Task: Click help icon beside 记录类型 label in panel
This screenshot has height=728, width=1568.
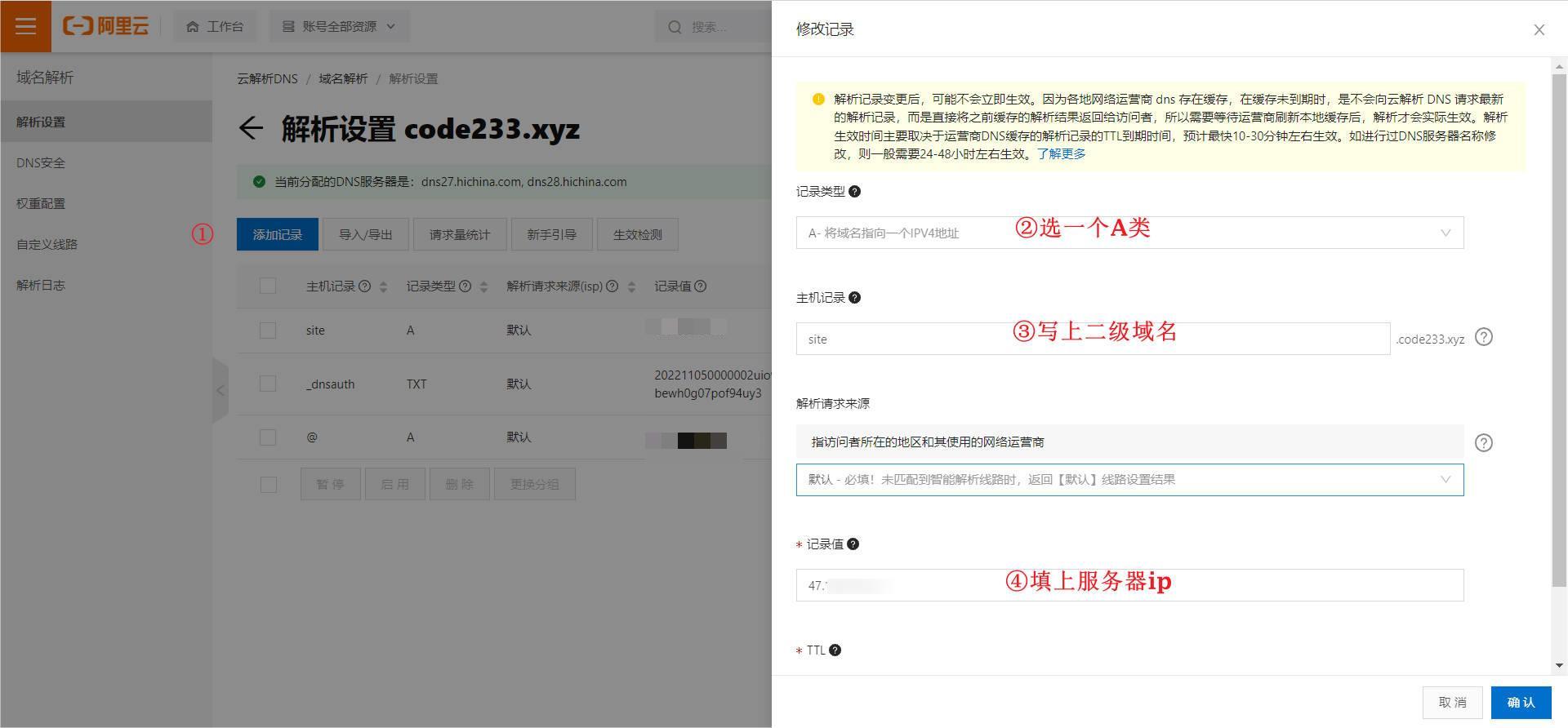Action: click(x=854, y=191)
